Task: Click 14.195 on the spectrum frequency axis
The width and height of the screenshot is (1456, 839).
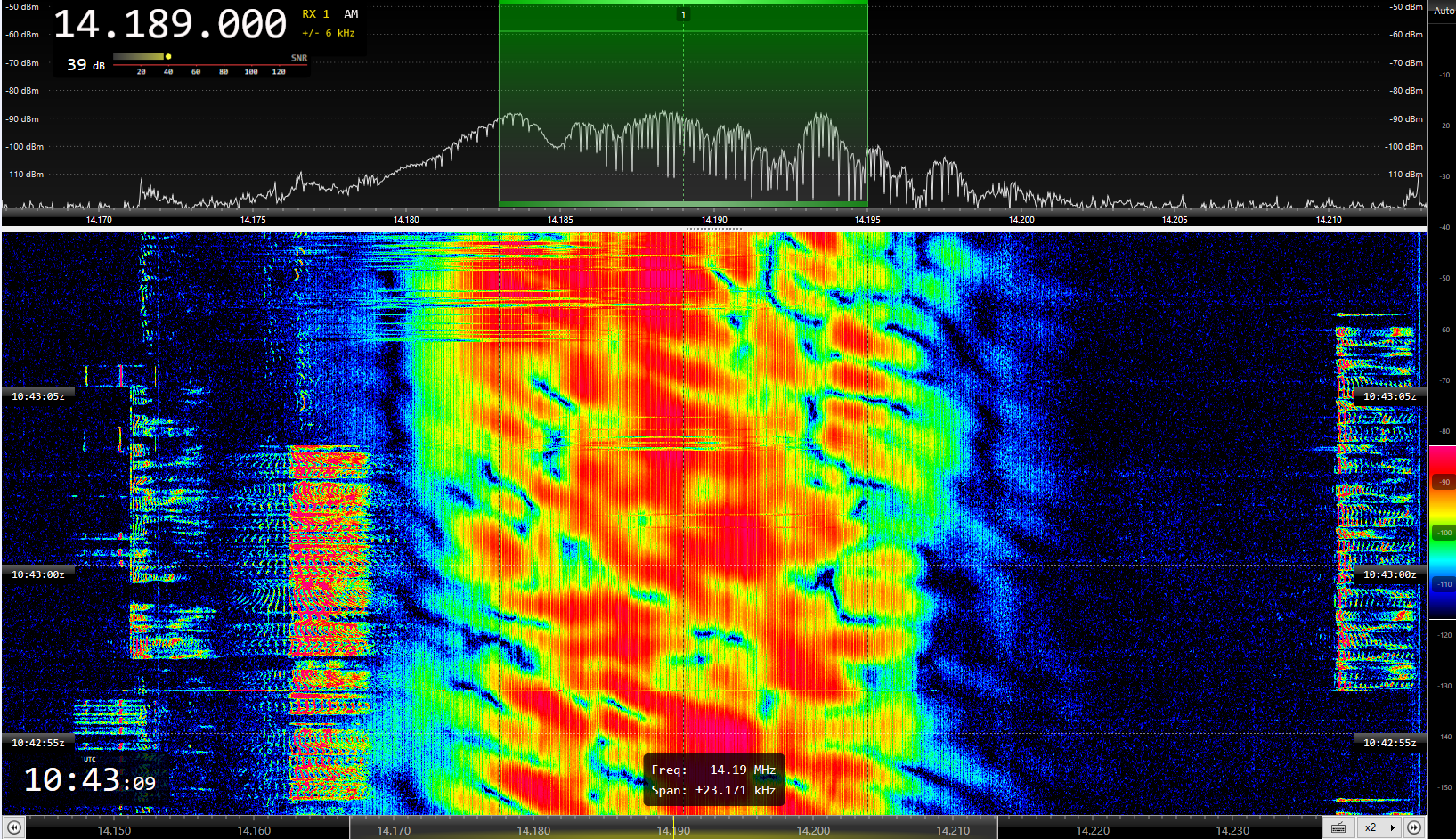Action: click(867, 219)
